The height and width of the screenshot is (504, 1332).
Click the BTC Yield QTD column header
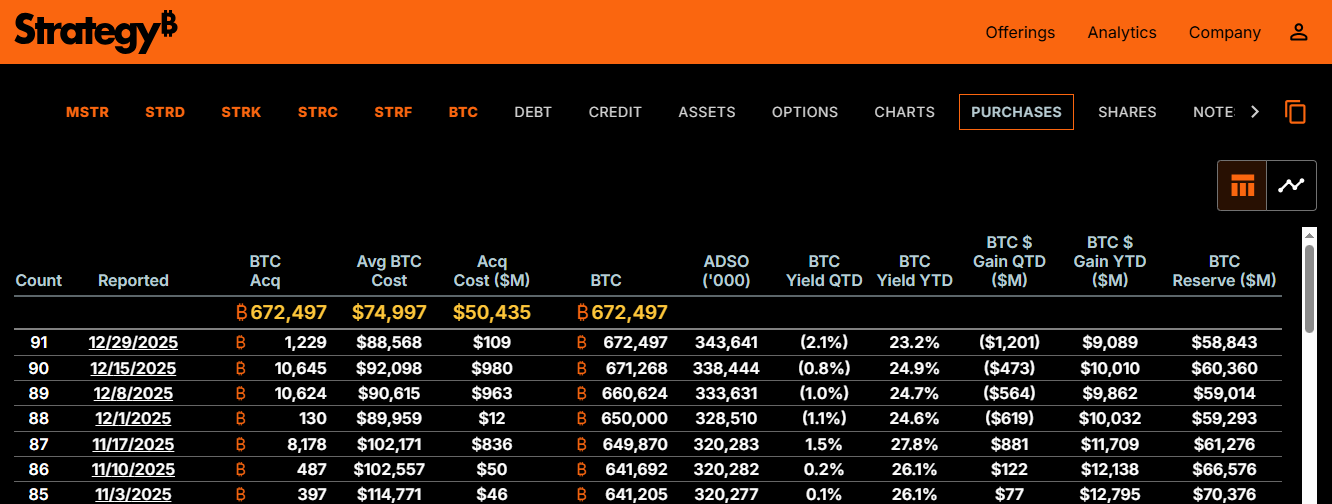(824, 271)
